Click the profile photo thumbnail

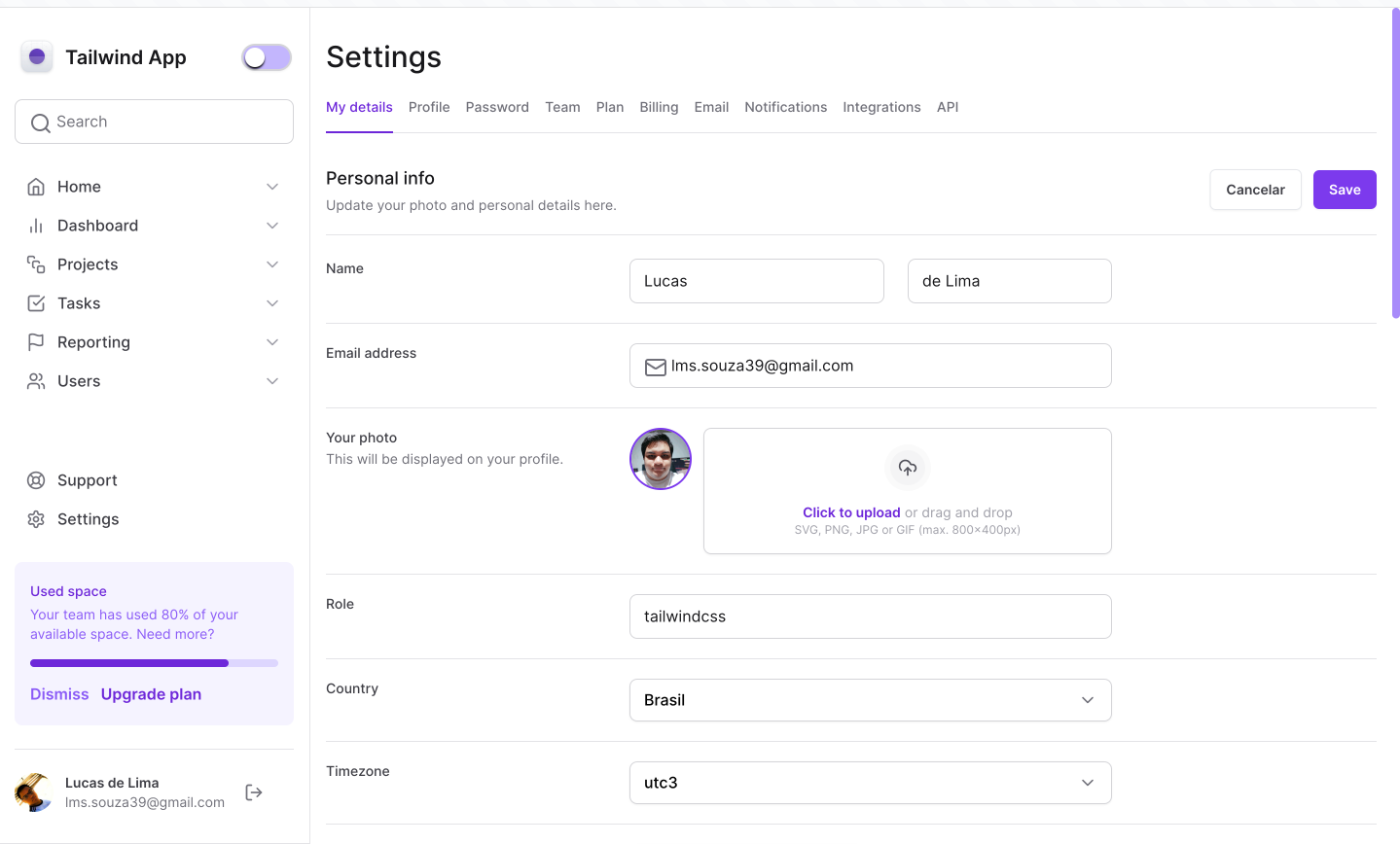(x=661, y=459)
